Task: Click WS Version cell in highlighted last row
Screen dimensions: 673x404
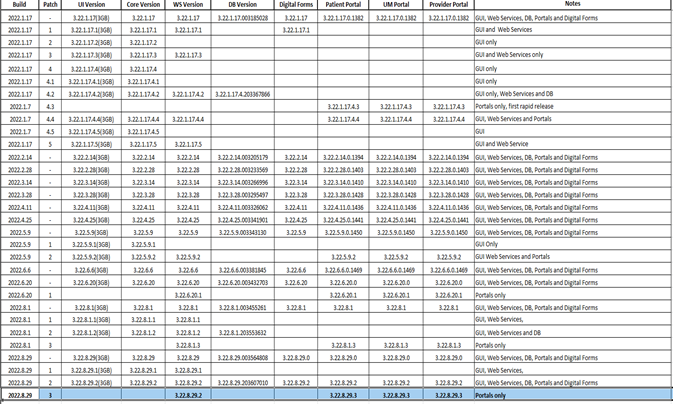Action: [x=188, y=396]
